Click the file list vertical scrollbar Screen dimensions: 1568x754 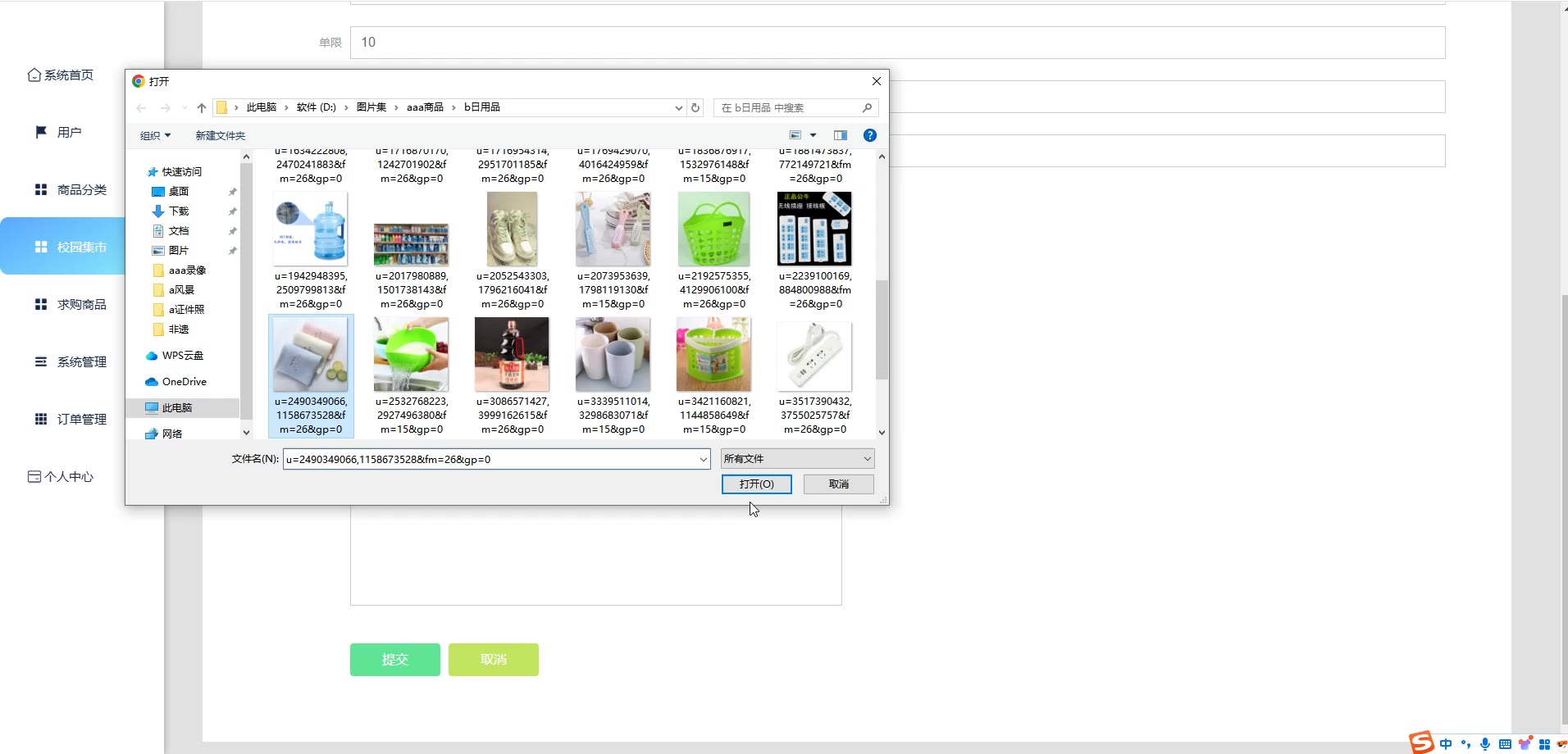882,329
